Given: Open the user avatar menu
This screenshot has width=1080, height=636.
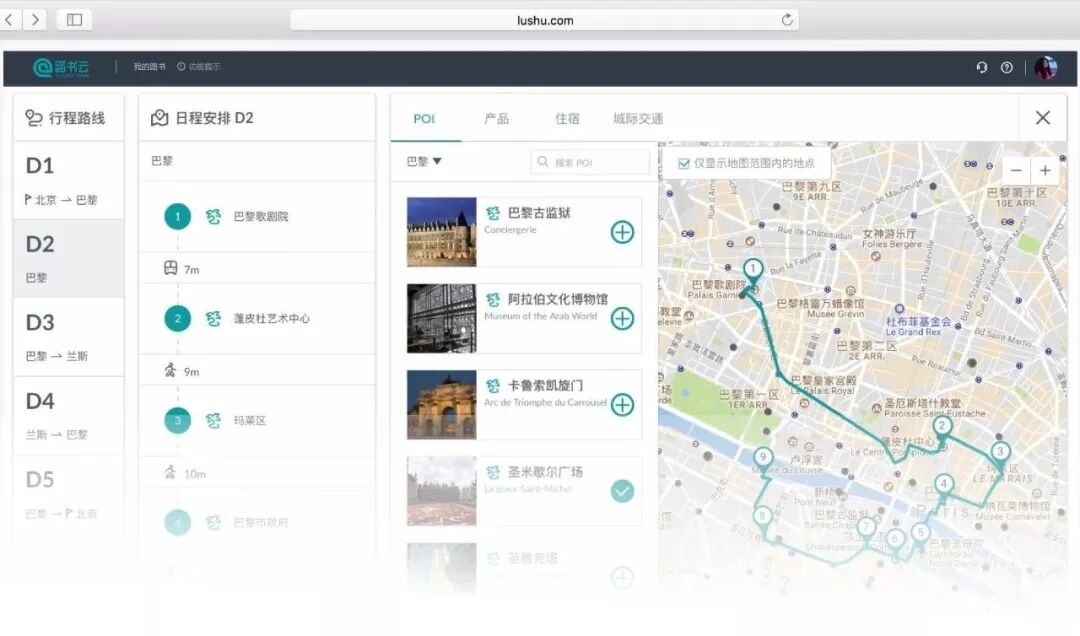Looking at the screenshot, I should [x=1046, y=67].
